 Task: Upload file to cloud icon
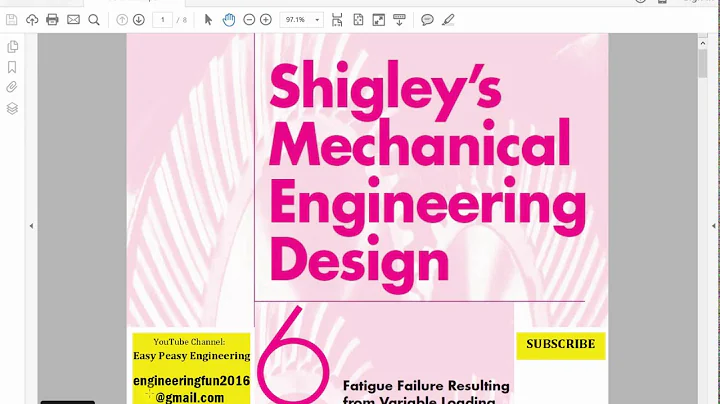[x=32, y=20]
